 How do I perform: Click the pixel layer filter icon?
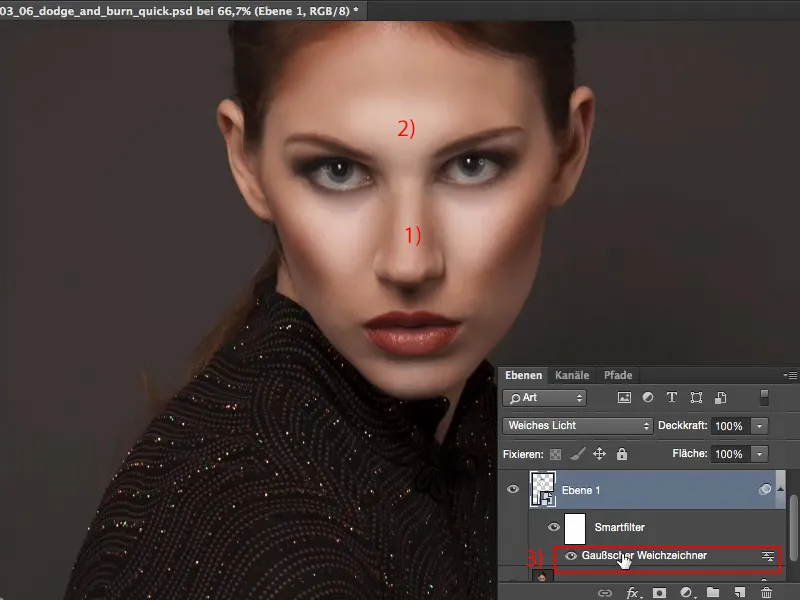tap(625, 398)
